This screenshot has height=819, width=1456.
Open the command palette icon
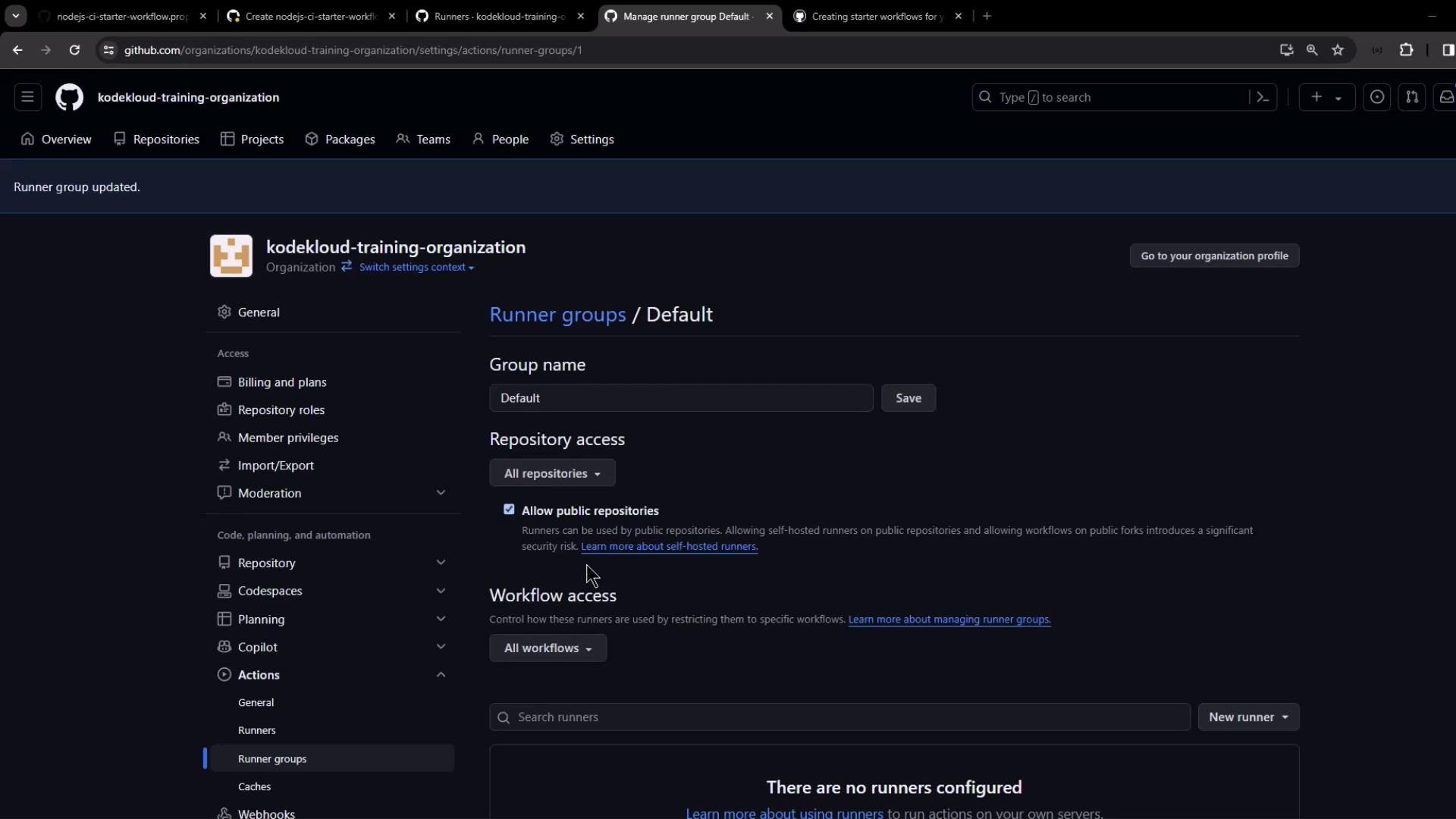(x=1263, y=97)
